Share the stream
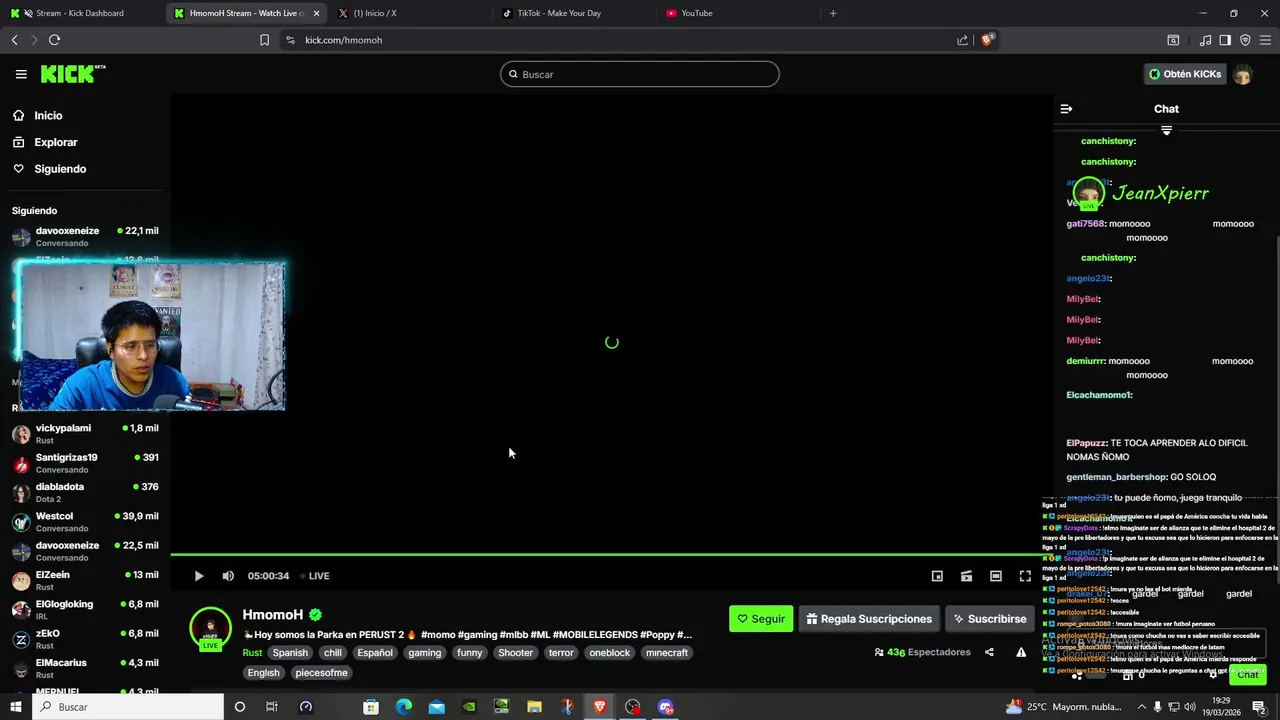The image size is (1280, 720). tap(989, 652)
